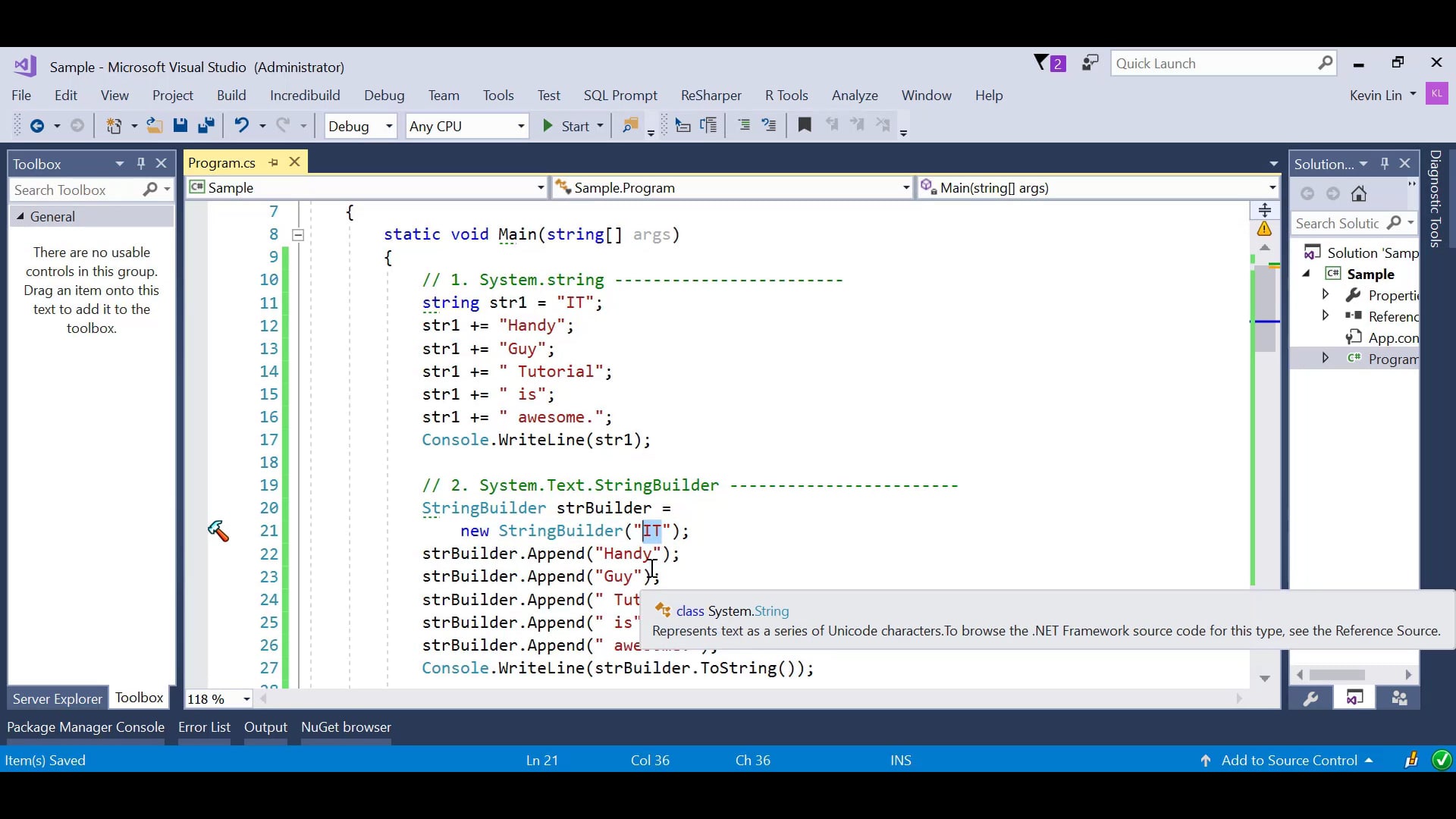Open the ReSharper menu
Screen dimensions: 1456x819
pos(711,96)
